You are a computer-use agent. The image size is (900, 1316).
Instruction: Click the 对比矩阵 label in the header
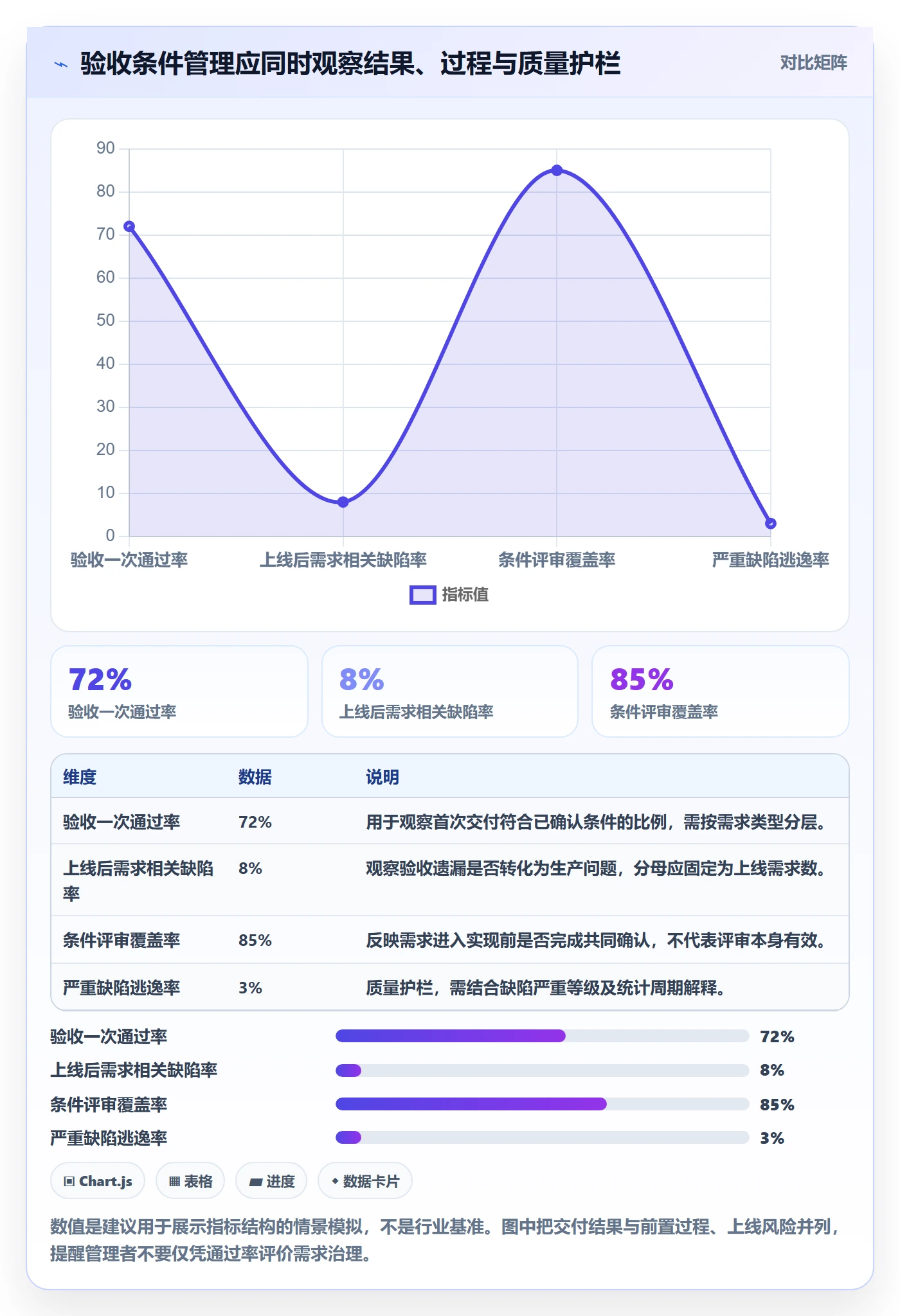coord(813,63)
